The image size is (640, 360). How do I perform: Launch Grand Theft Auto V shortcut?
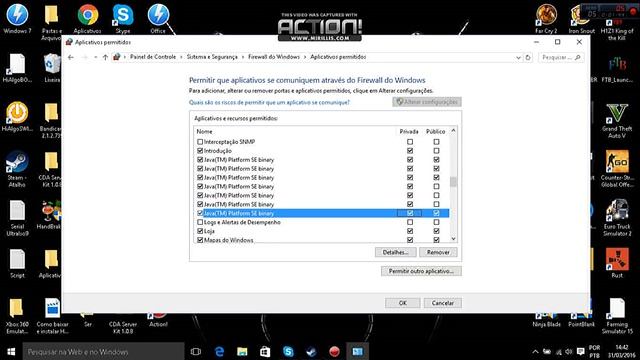tap(617, 121)
